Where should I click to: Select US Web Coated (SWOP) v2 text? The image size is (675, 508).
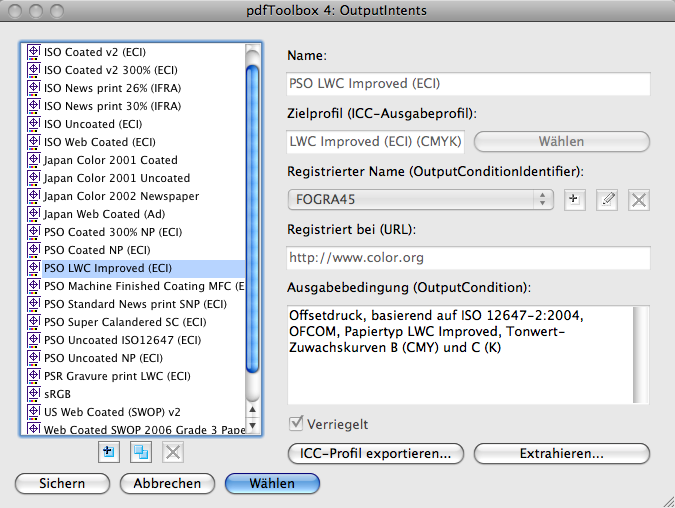point(112,412)
